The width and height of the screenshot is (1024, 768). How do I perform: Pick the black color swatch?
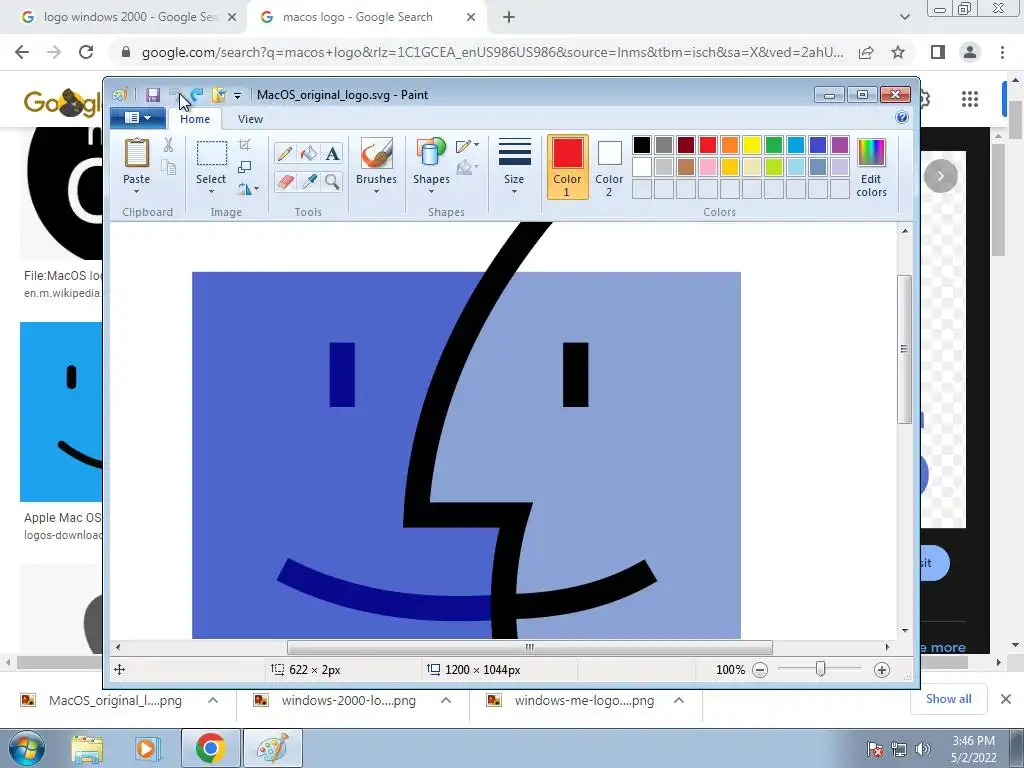click(x=642, y=145)
